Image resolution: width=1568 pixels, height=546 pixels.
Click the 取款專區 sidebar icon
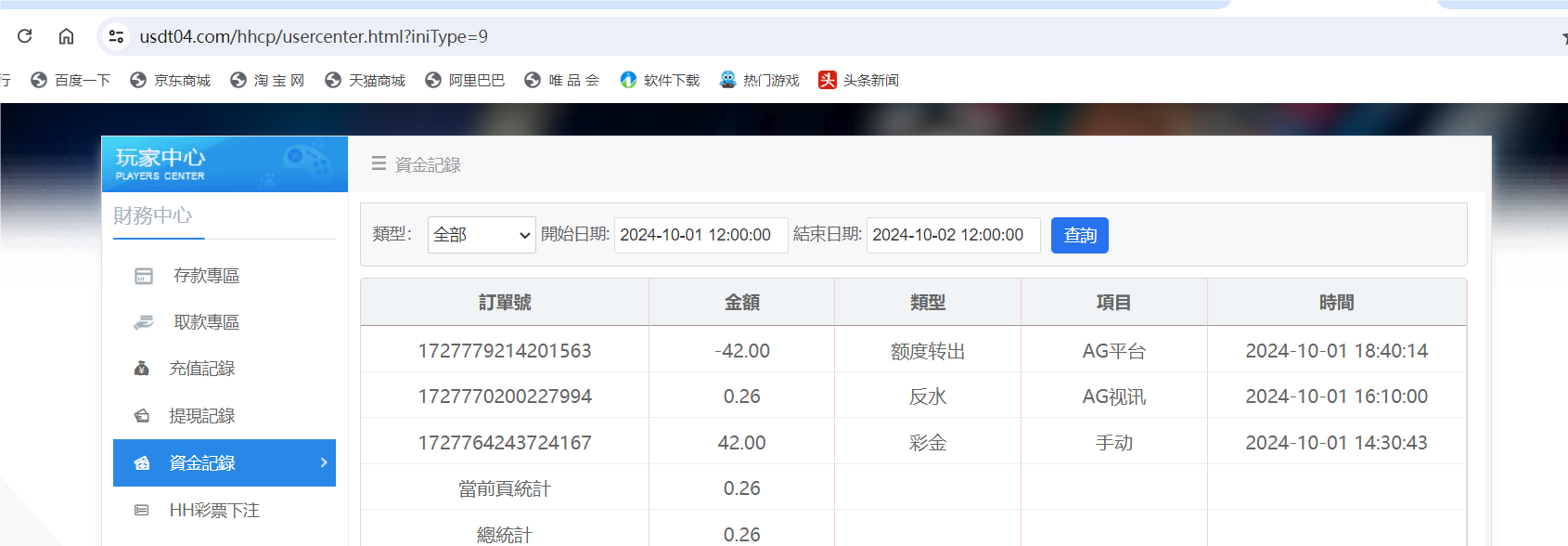pyautogui.click(x=144, y=322)
